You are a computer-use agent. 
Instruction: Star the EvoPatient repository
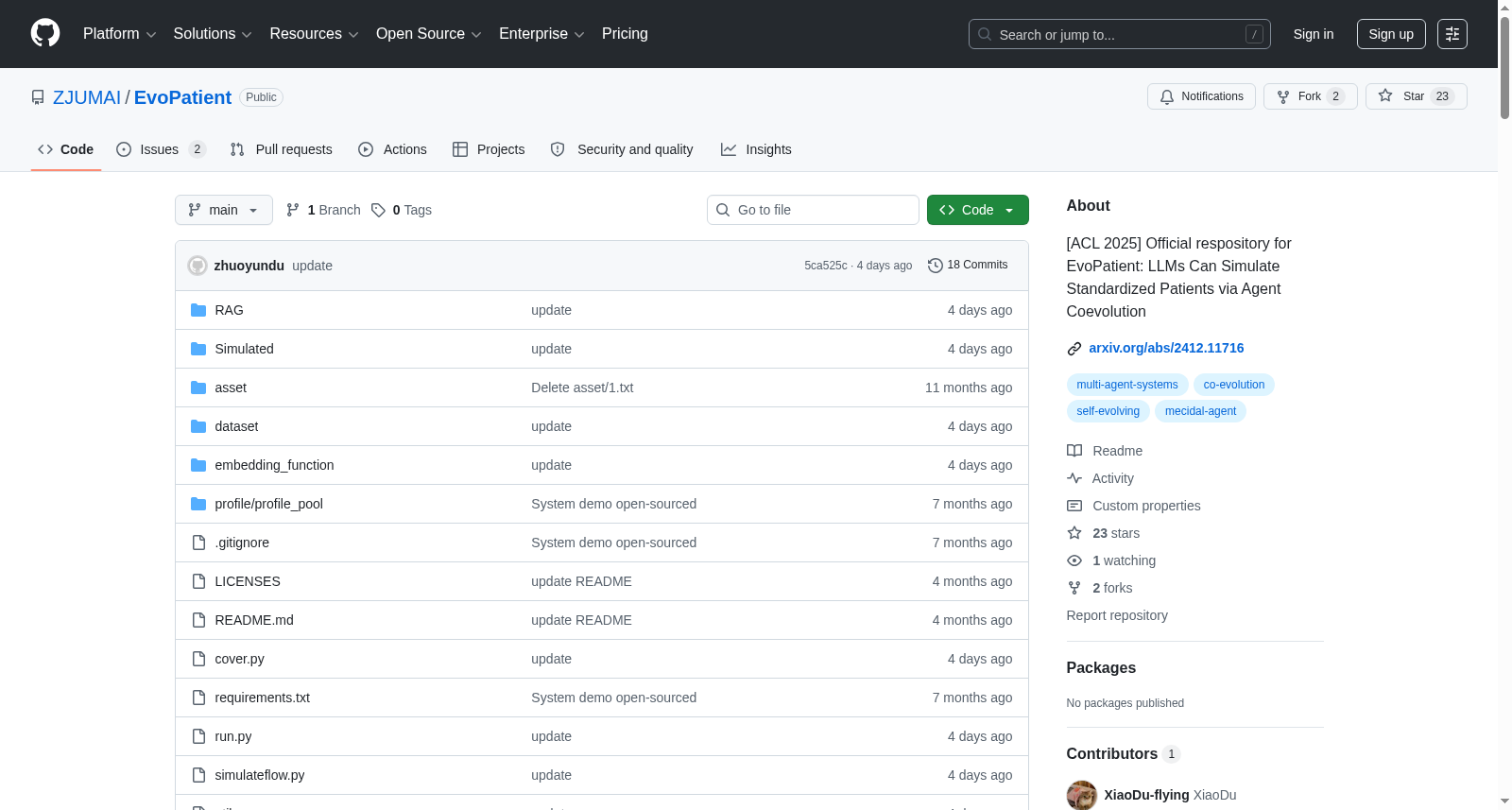pos(1416,96)
